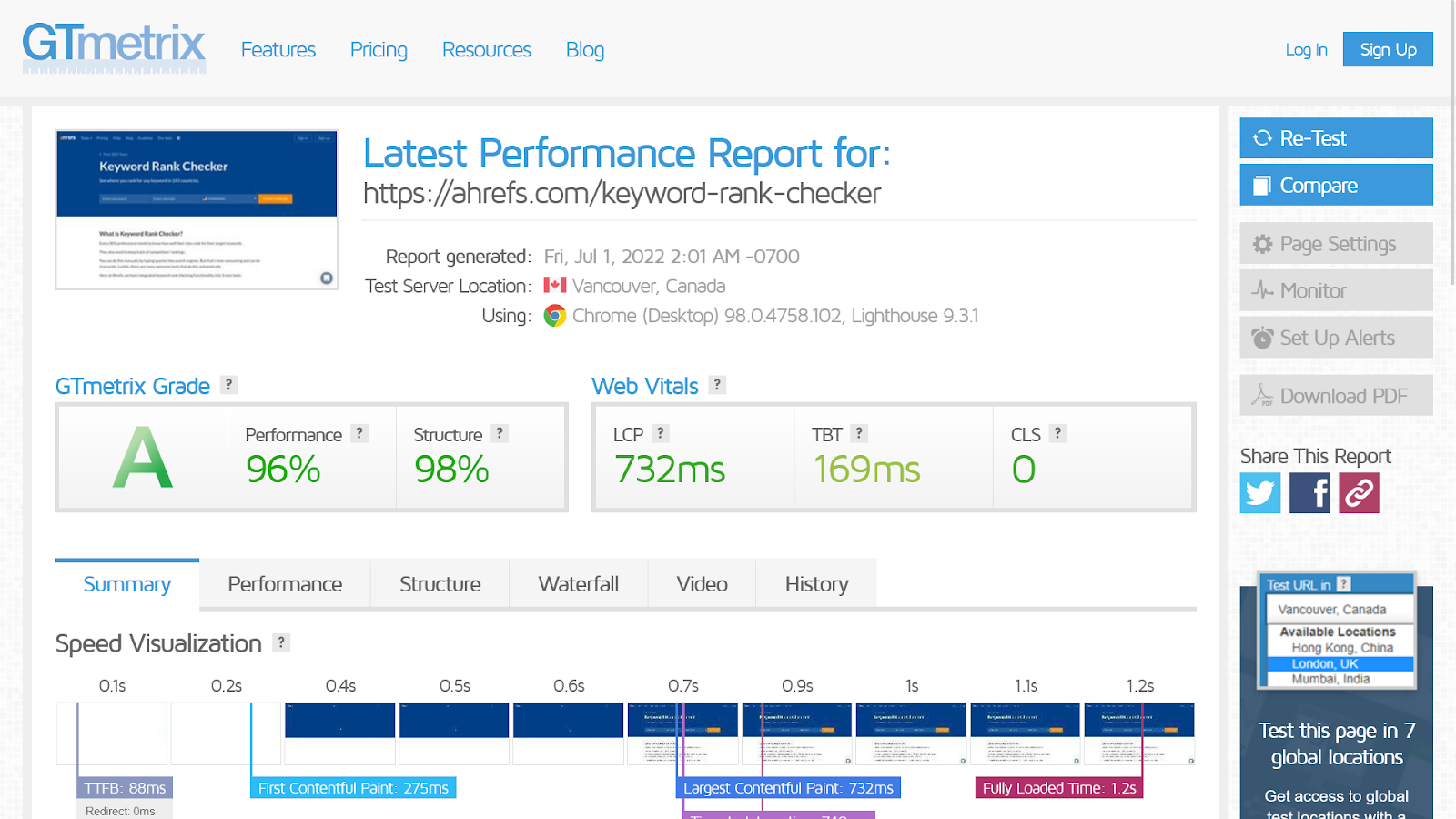Viewport: 1456px width, 819px height.
Task: Select the Summary tab
Action: [126, 583]
